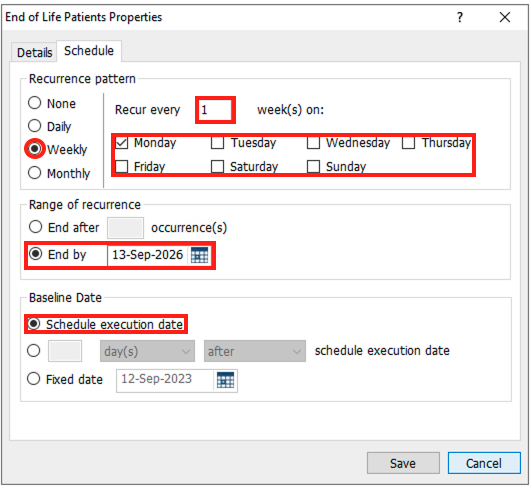Select the None recurrence pattern
The width and height of the screenshot is (530, 487).
click(x=34, y=103)
